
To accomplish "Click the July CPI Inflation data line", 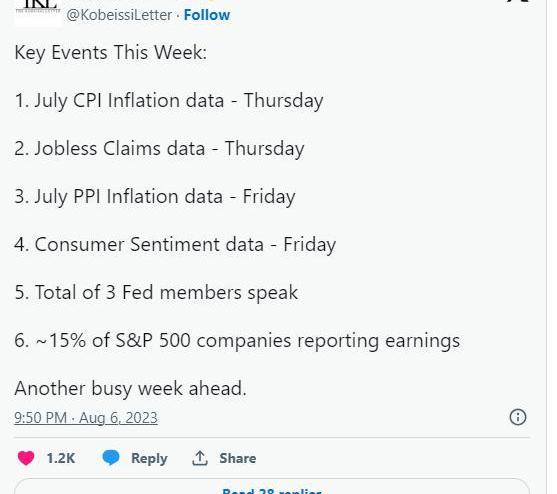I will 169,101.
